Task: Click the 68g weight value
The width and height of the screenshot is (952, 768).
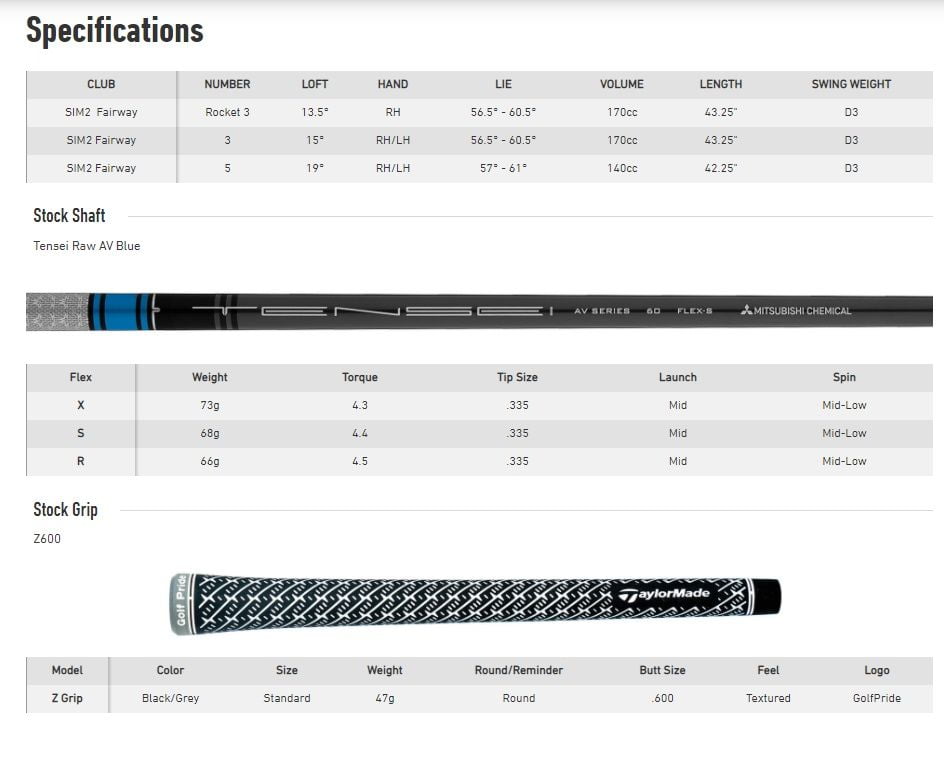Action: (209, 433)
